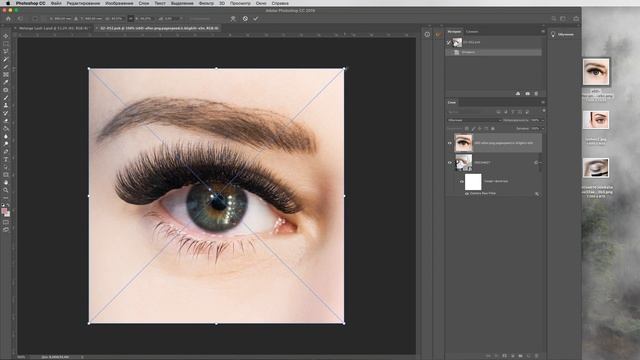
Task: Select the Brush tool
Action: [x=6, y=98]
